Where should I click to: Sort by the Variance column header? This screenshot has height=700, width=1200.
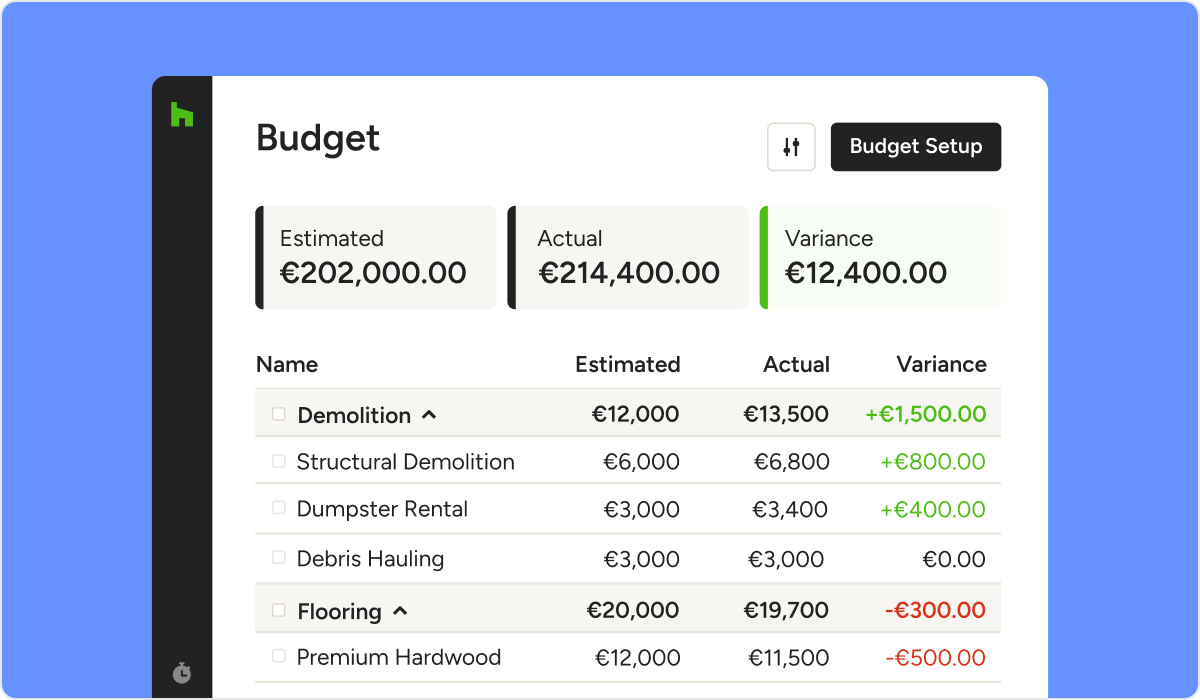[941, 365]
